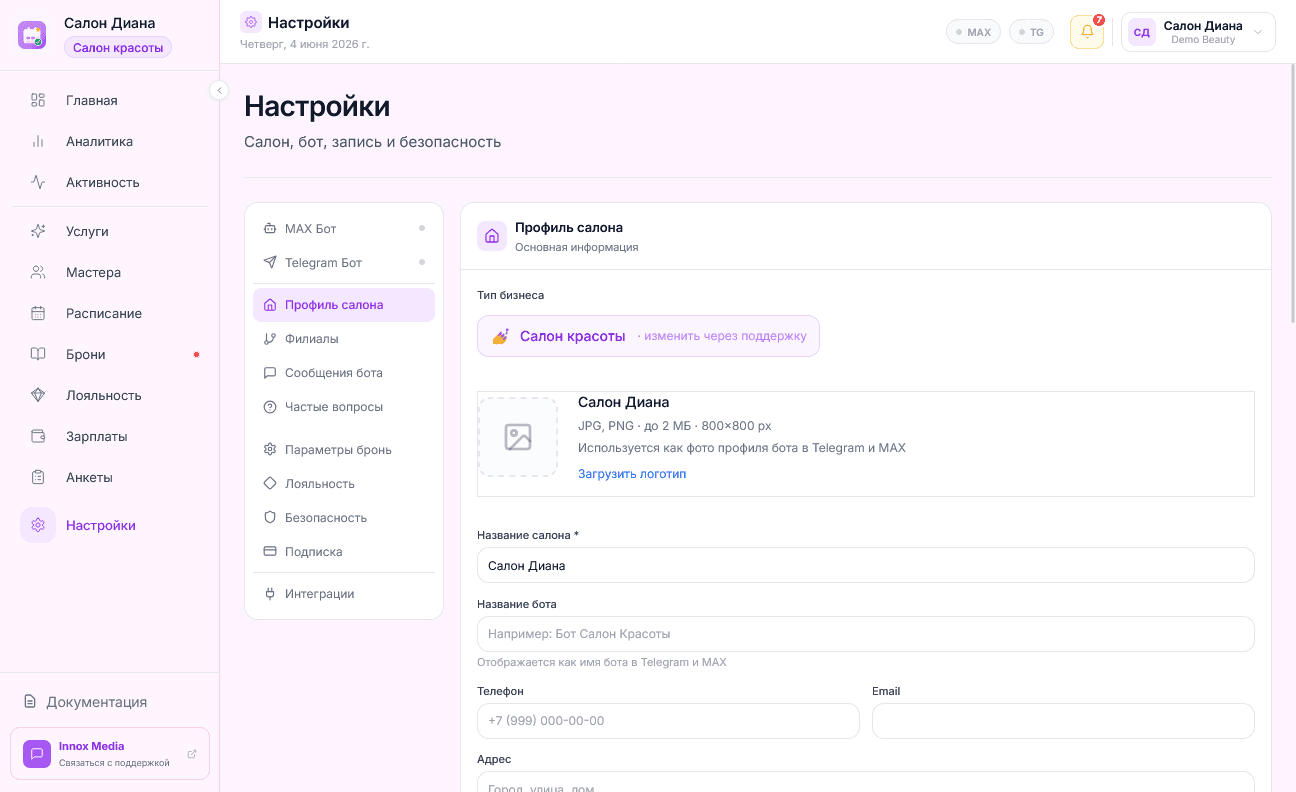Click the Подписка card icon
The width and height of the screenshot is (1296, 792).
270,552
